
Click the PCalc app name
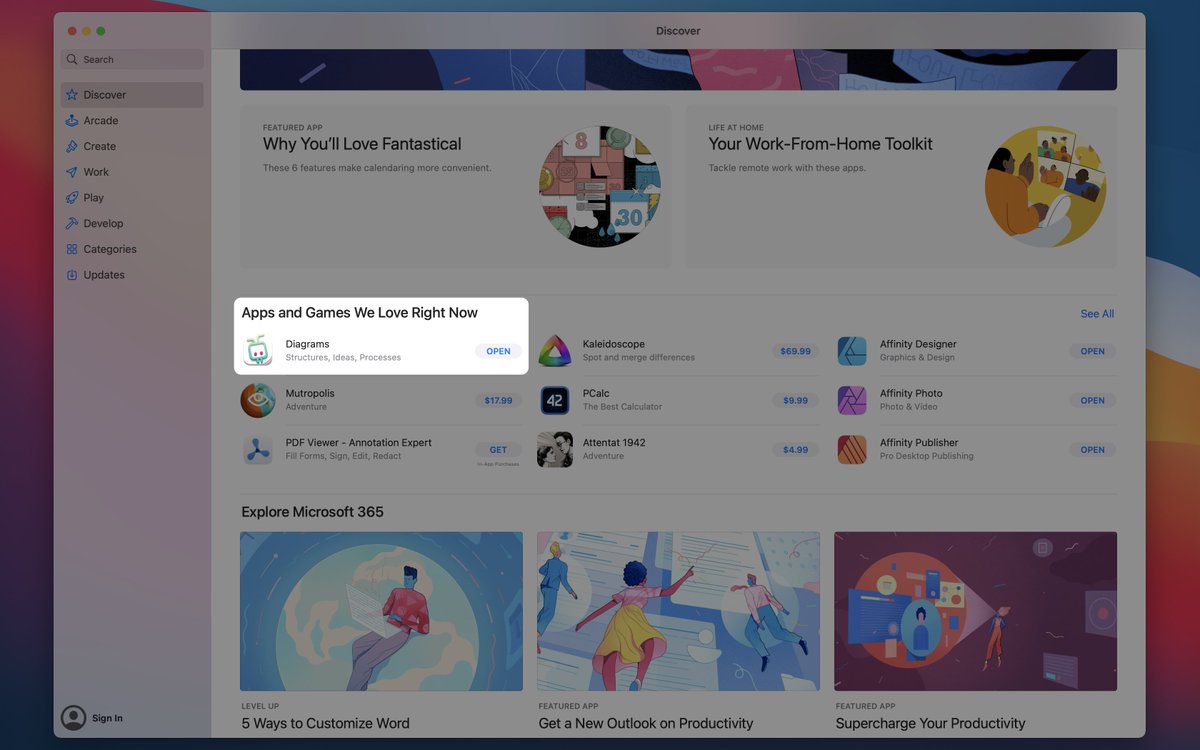click(x=596, y=394)
